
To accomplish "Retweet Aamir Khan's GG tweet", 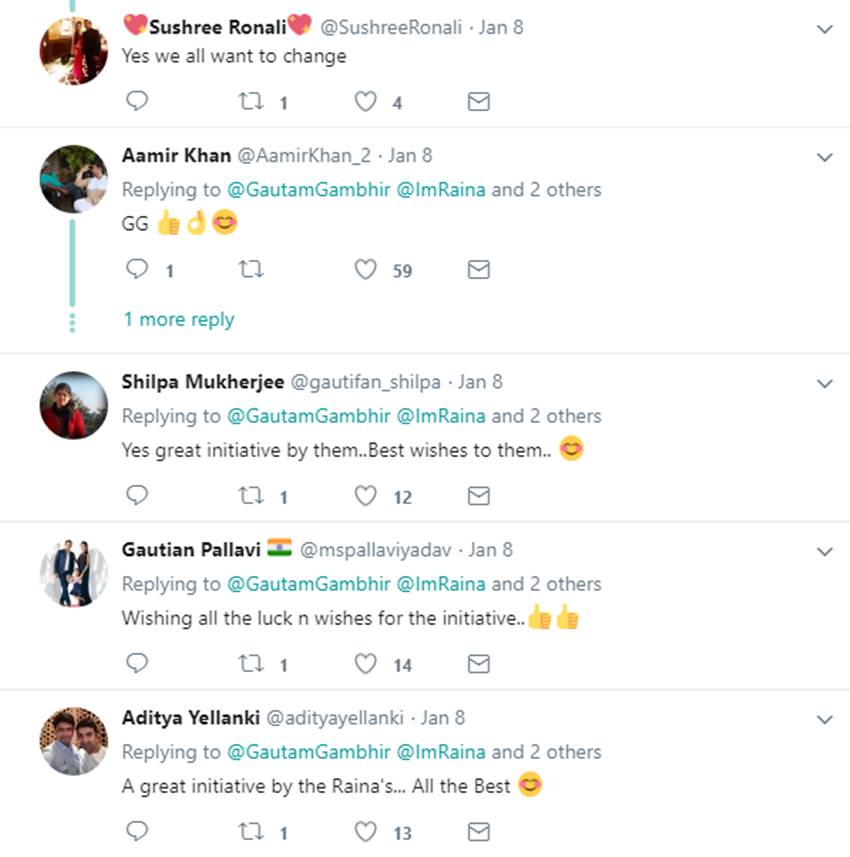I will point(251,270).
